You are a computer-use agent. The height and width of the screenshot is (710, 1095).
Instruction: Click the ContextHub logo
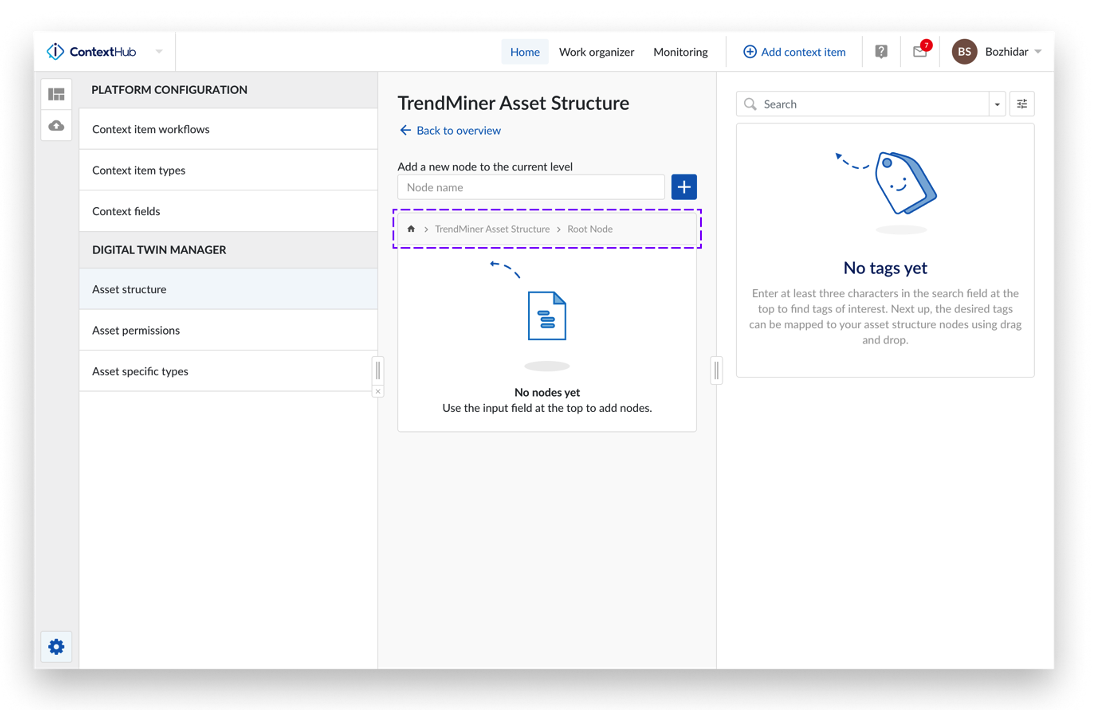tap(93, 52)
